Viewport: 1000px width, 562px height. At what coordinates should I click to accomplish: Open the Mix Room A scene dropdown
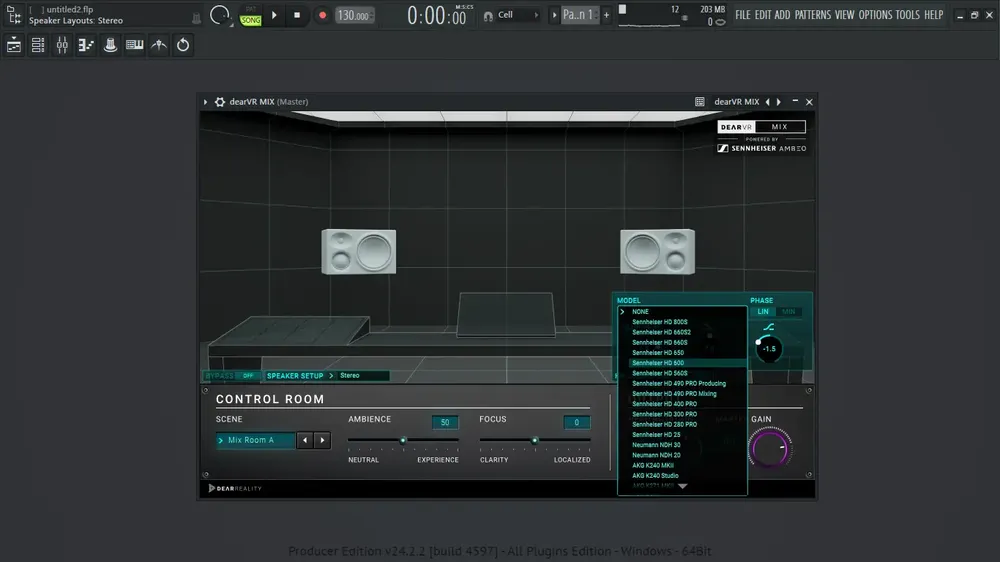(255, 440)
